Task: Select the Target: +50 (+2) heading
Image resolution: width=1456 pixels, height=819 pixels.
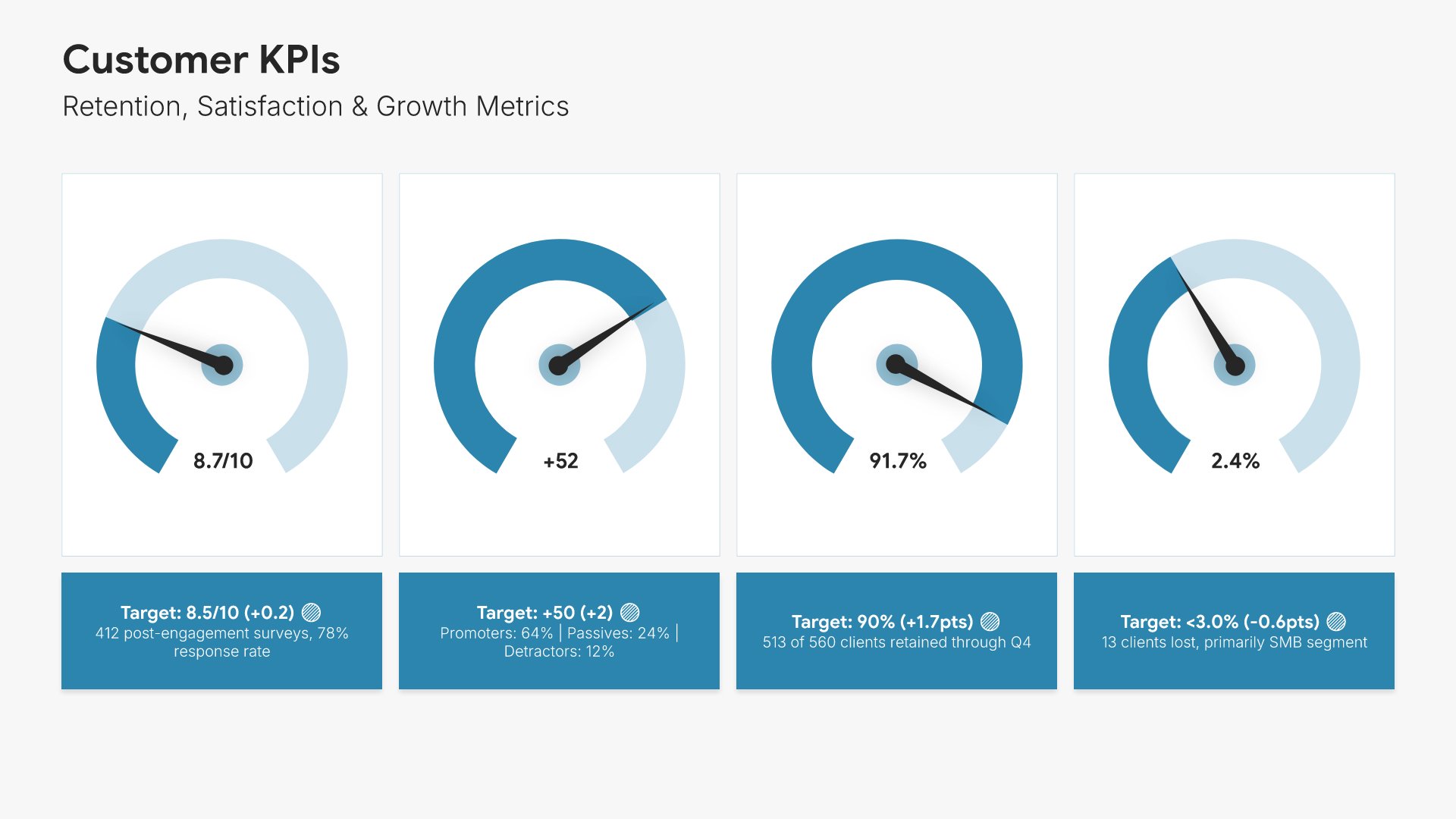Action: click(x=544, y=612)
